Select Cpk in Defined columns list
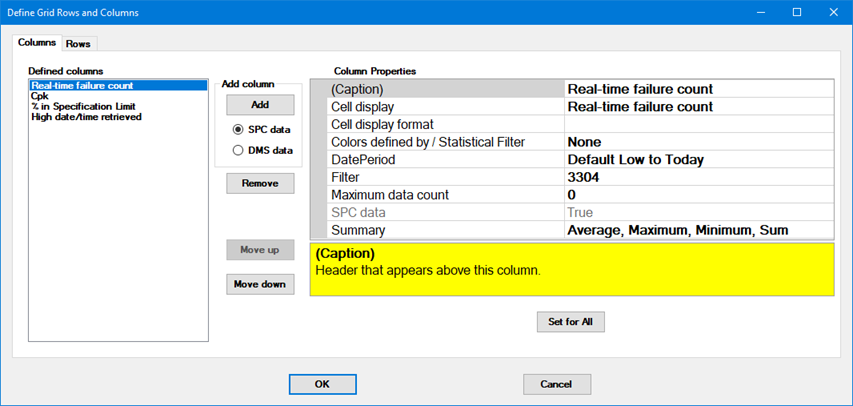The width and height of the screenshot is (853, 406). (x=40, y=97)
